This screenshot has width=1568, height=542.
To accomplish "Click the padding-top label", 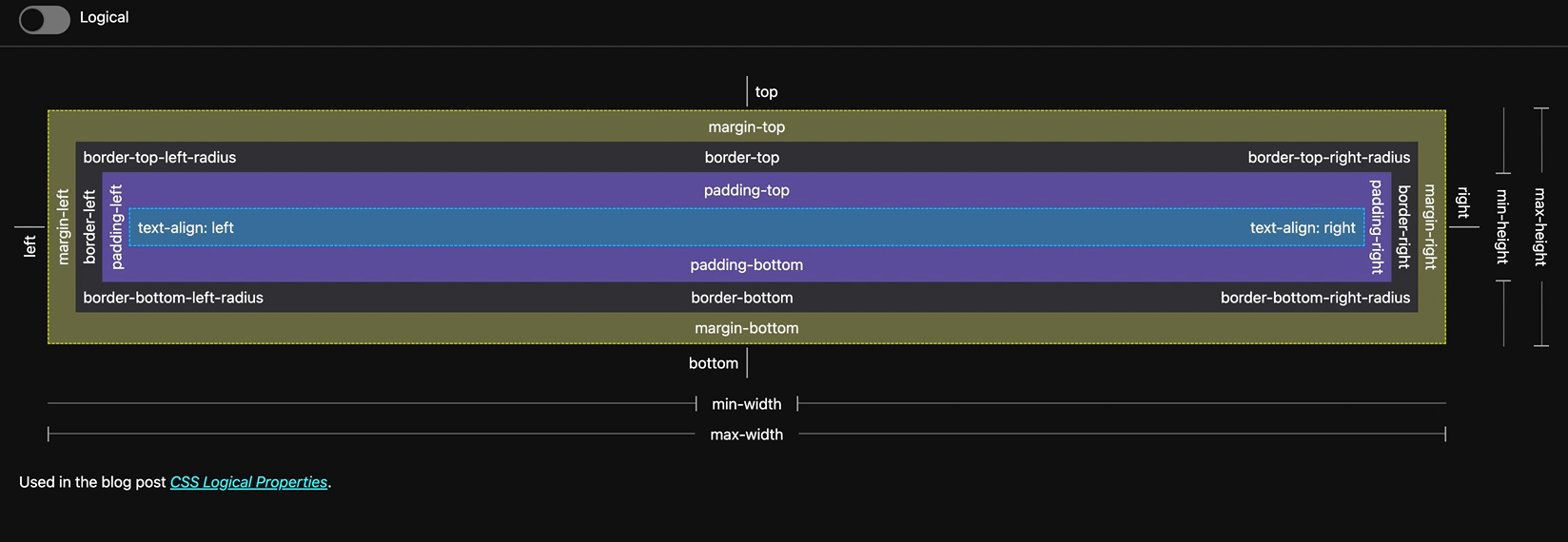I will 746,190.
